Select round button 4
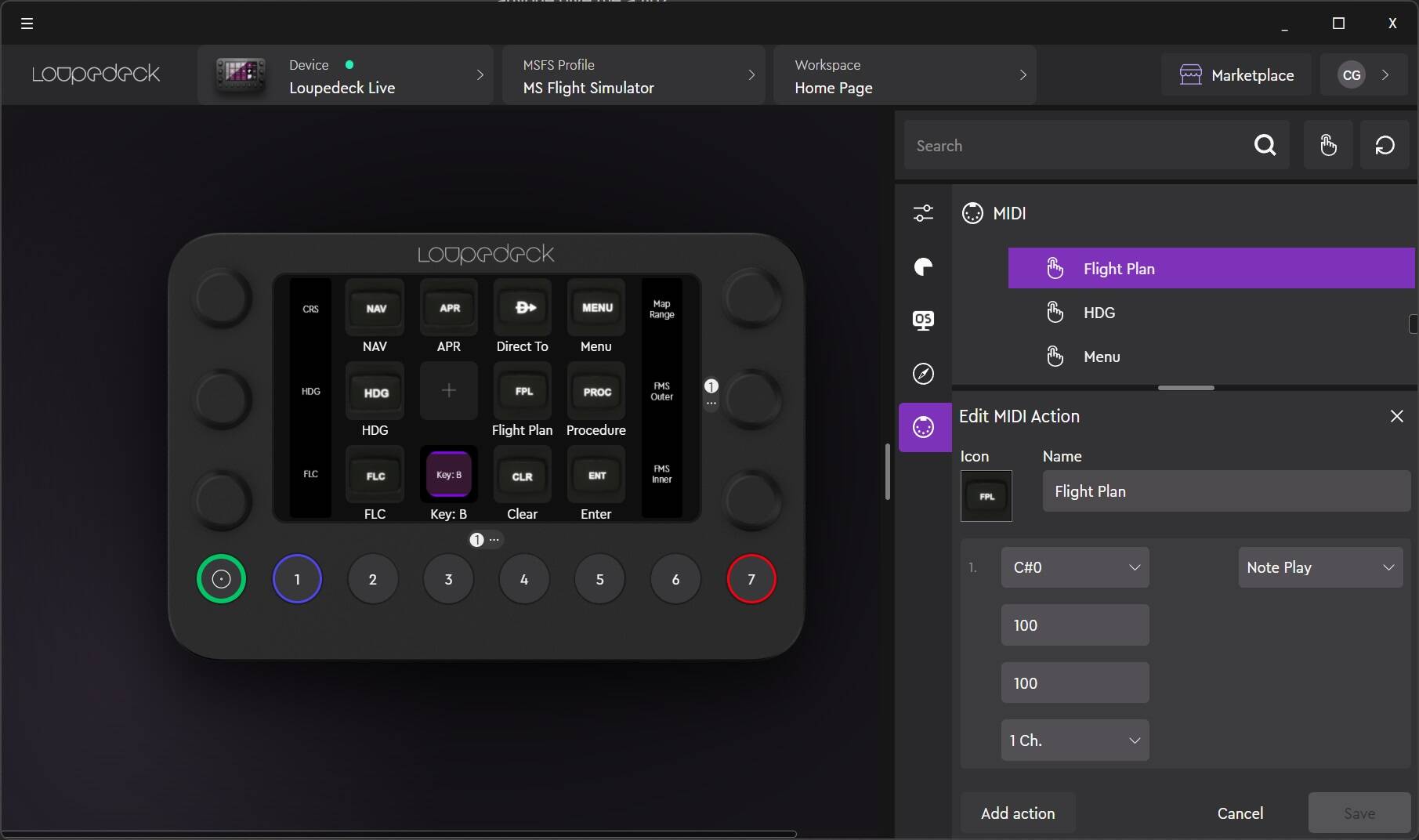The height and width of the screenshot is (840, 1419). (524, 579)
